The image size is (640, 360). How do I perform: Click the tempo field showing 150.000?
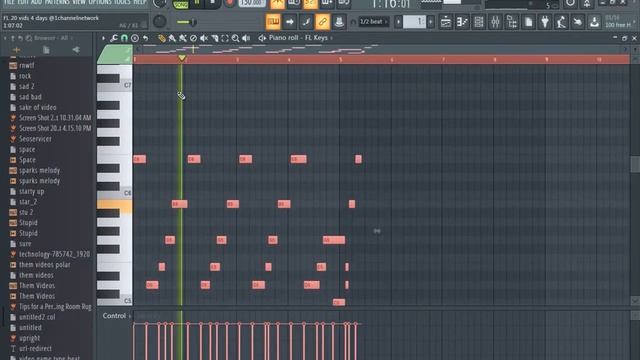[251, 3]
